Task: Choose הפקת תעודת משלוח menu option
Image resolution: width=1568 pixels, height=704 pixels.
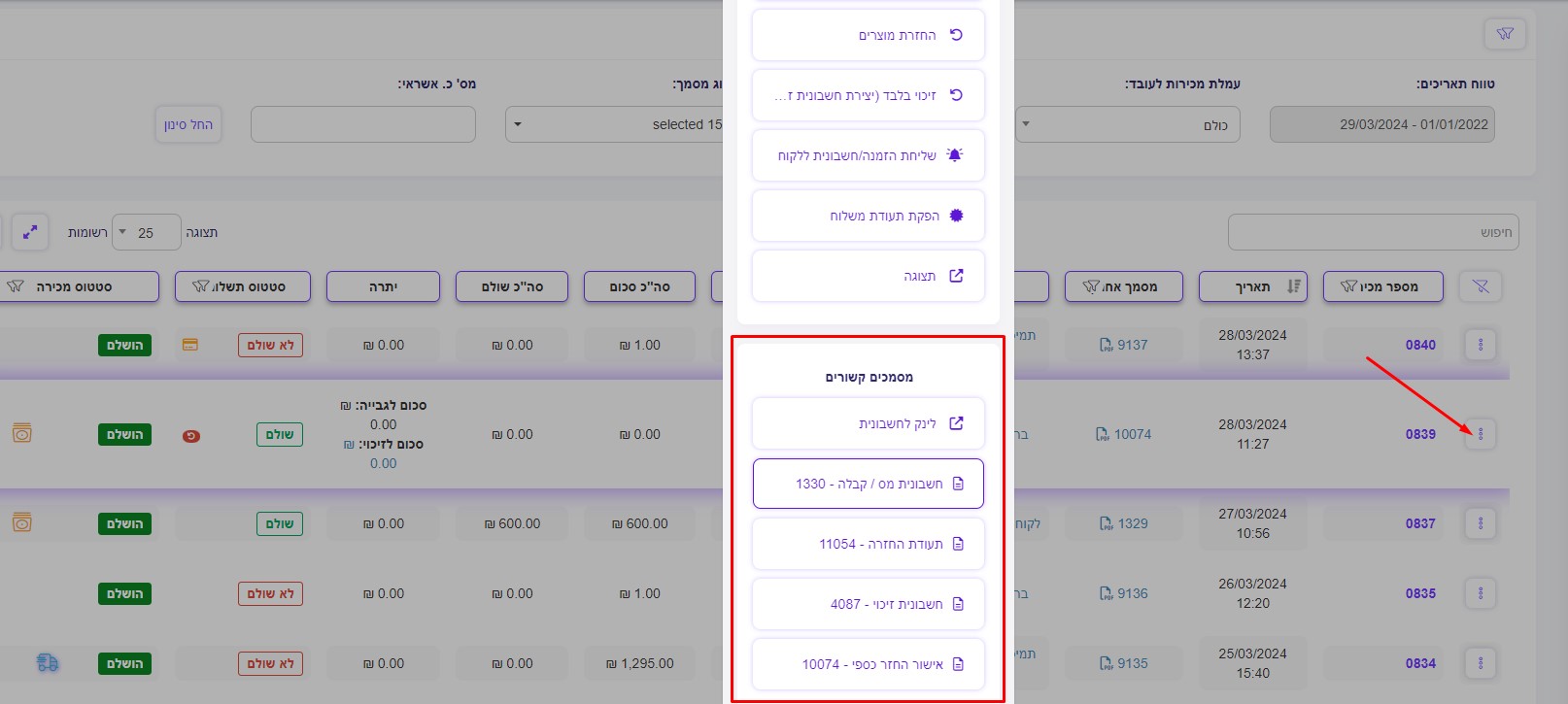Action: (x=868, y=216)
